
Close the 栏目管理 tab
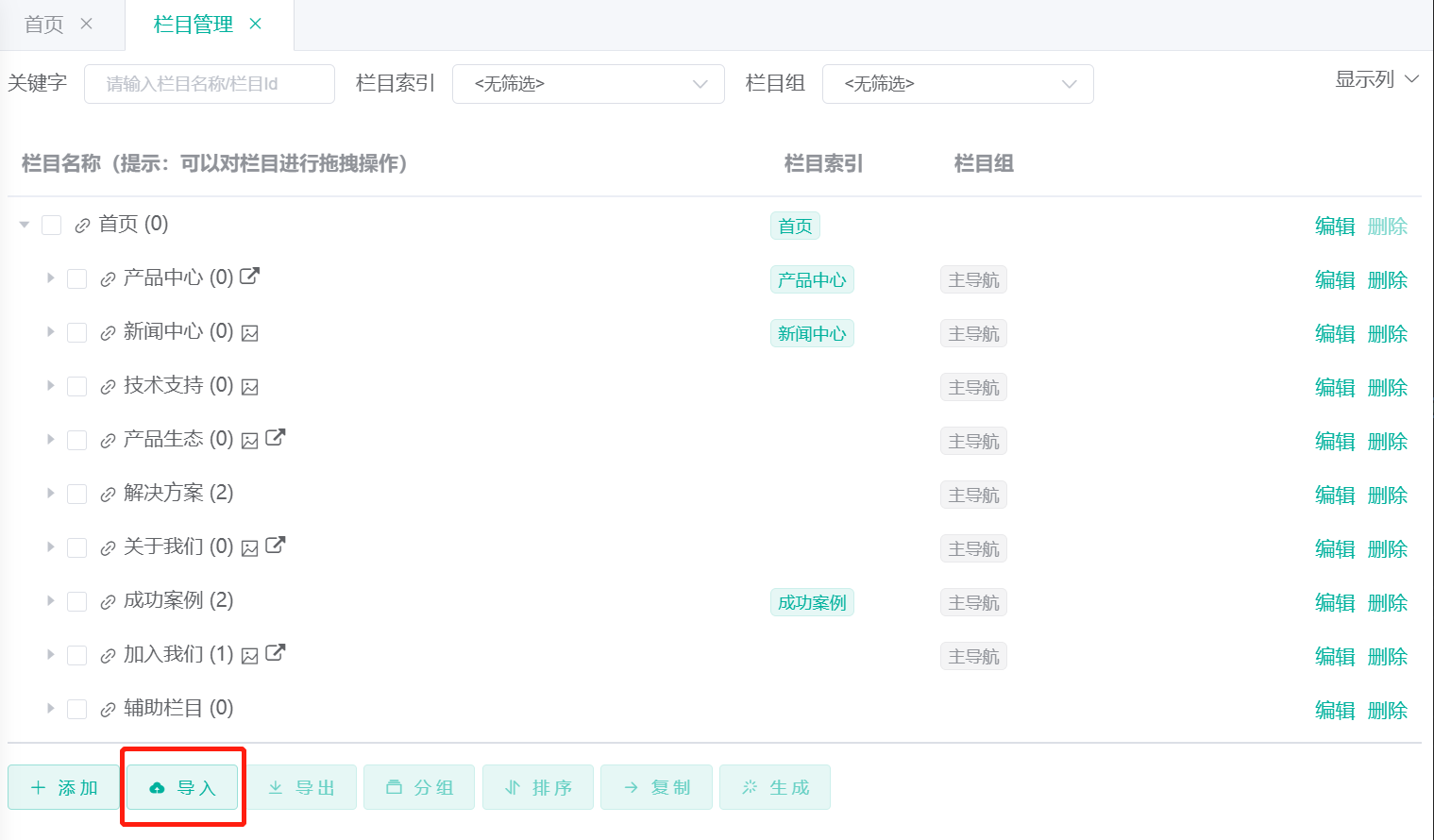pyautogui.click(x=255, y=25)
